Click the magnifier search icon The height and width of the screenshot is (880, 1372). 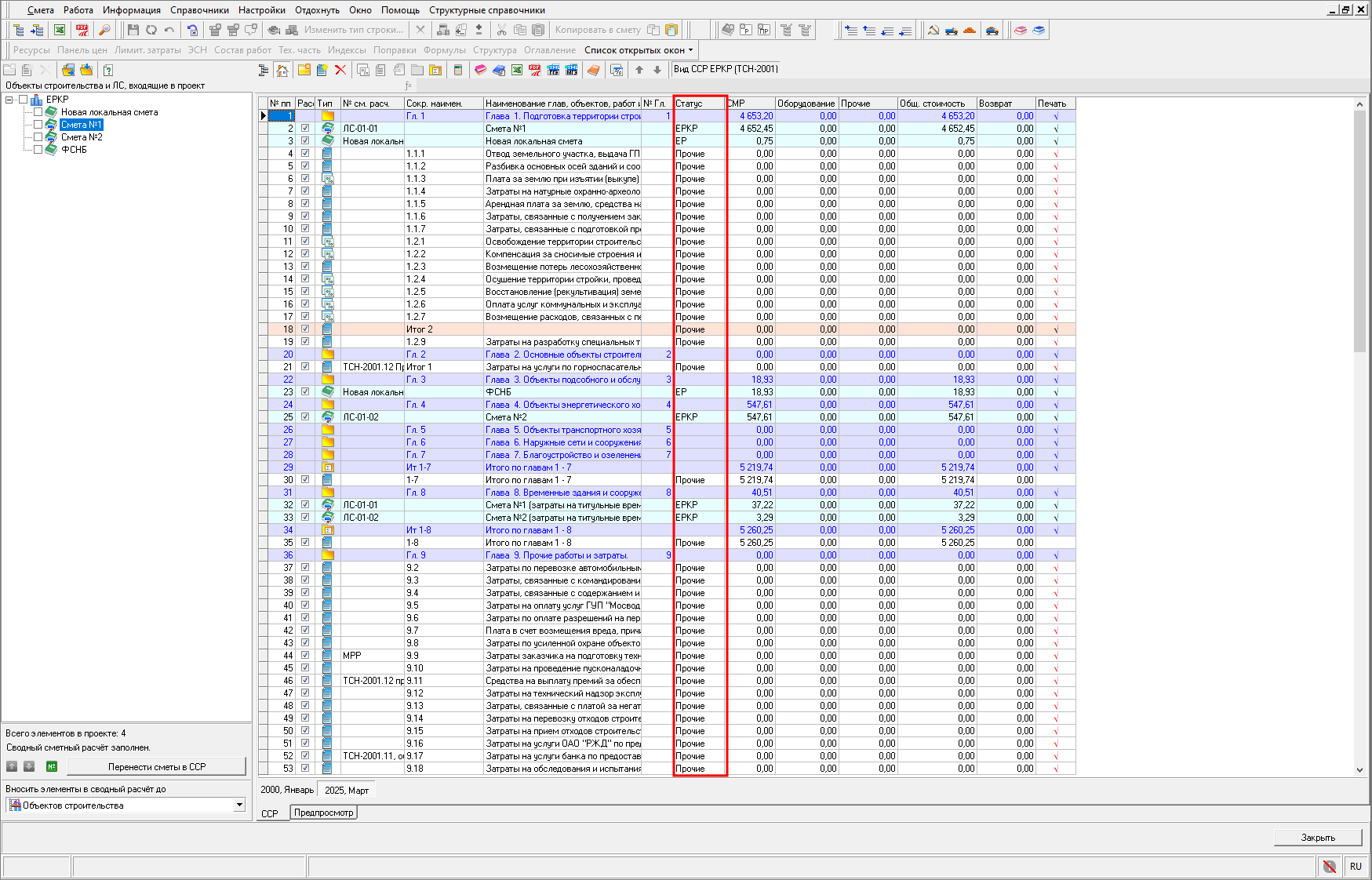pos(104,30)
